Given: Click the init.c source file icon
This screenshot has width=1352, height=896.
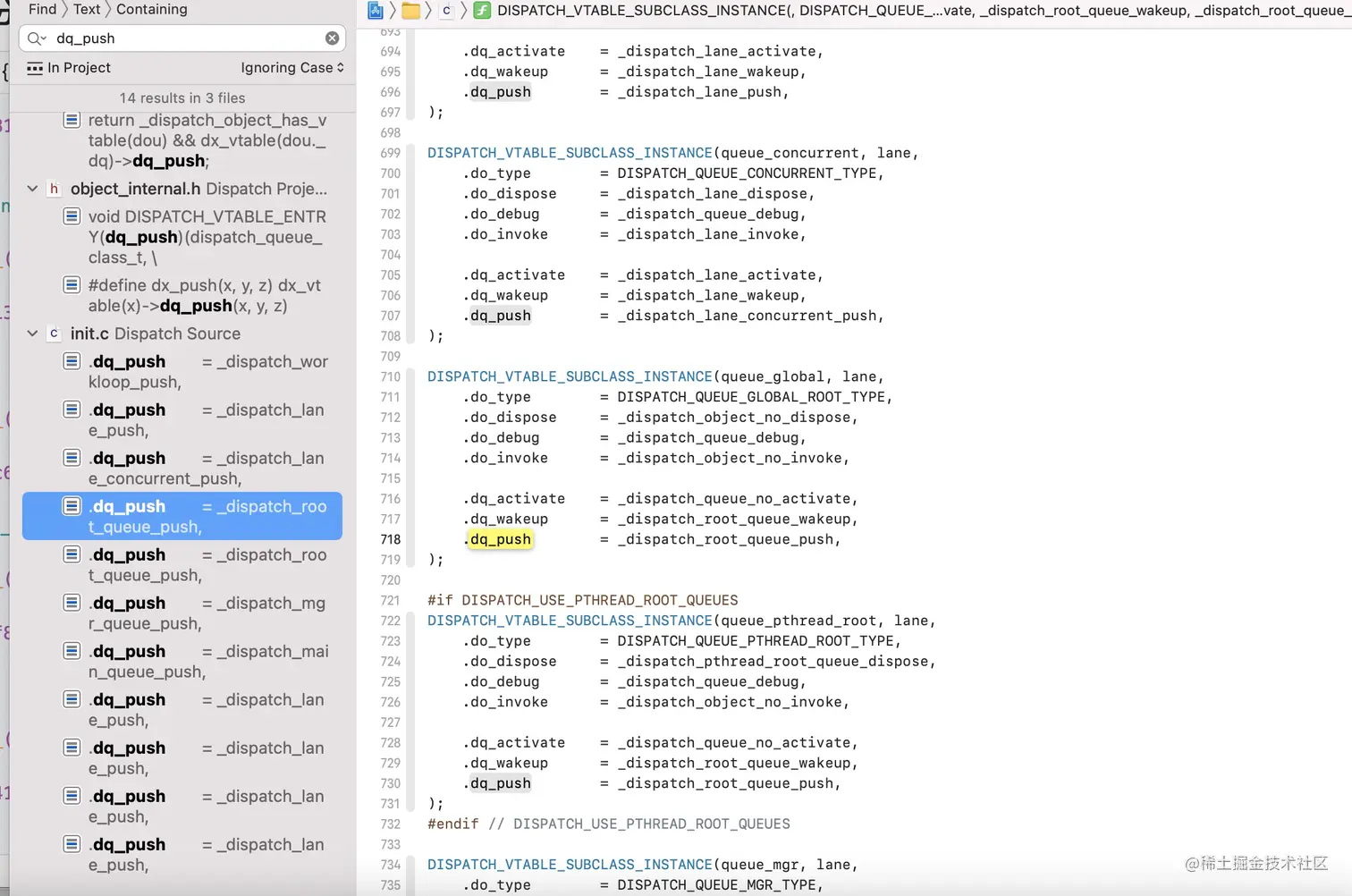Looking at the screenshot, I should pyautogui.click(x=54, y=334).
